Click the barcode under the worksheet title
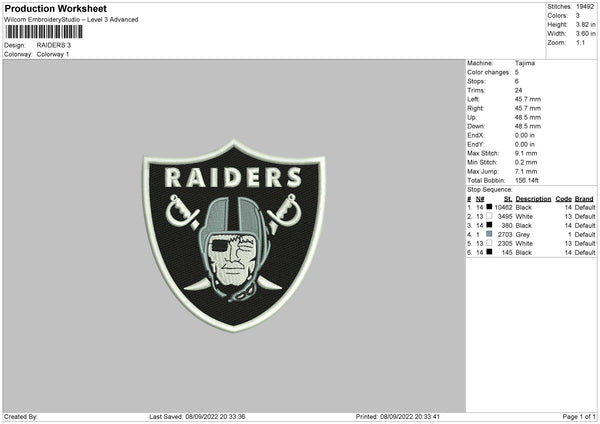 (44, 32)
